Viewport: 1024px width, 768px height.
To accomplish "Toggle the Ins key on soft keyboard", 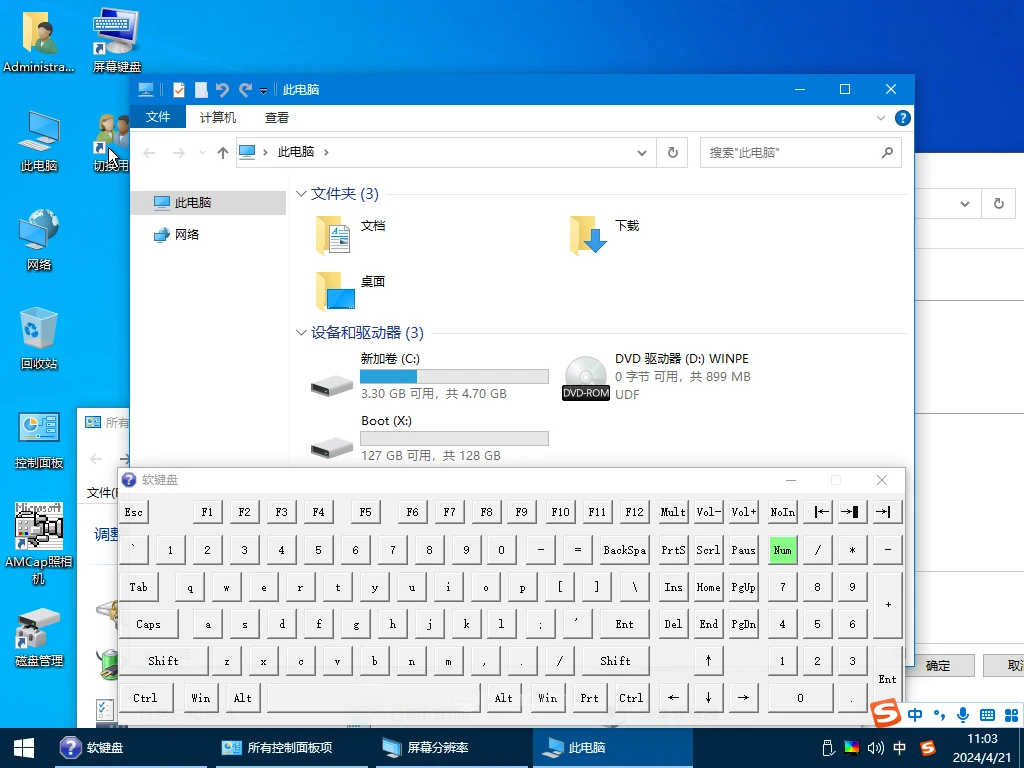I will 673,587.
